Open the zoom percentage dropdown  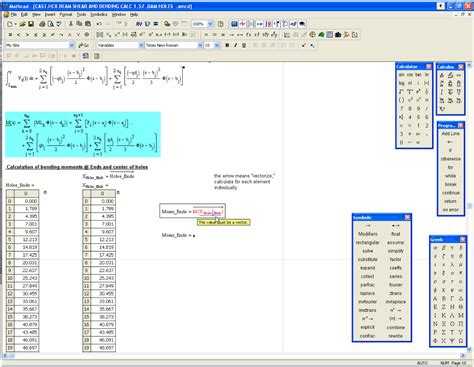[x=210, y=24]
